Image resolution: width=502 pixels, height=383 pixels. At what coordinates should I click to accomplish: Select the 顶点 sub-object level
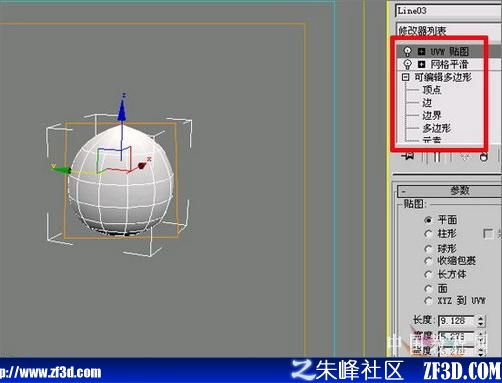pyautogui.click(x=432, y=90)
